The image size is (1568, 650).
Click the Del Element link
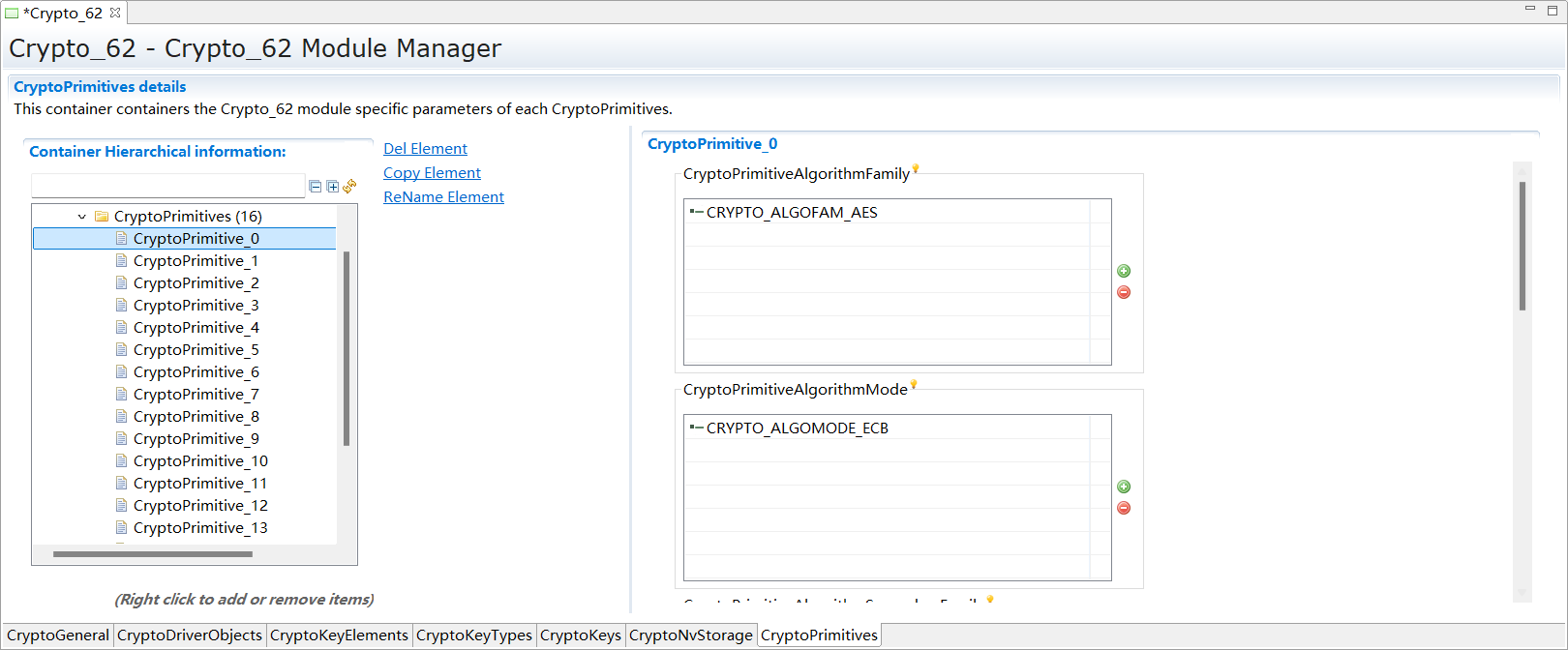point(425,149)
